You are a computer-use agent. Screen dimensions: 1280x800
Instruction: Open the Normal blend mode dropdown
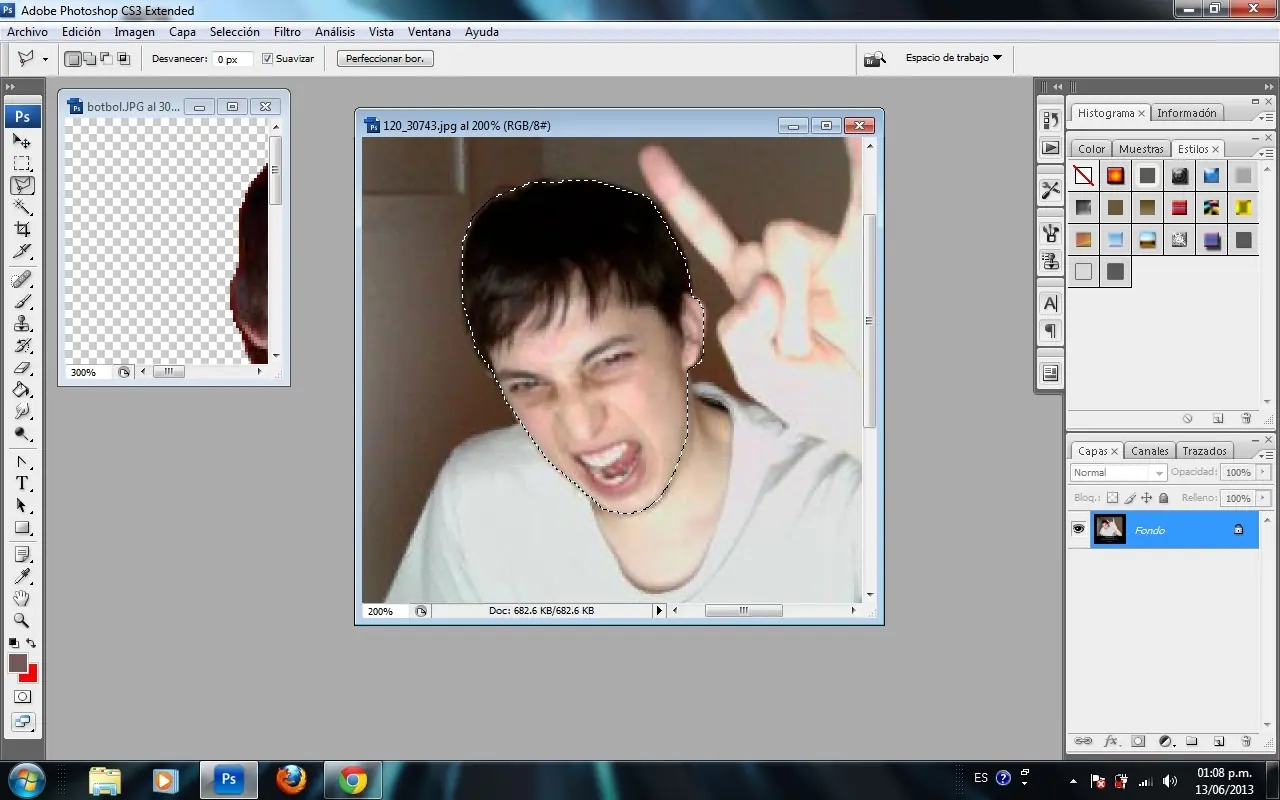click(x=1118, y=473)
